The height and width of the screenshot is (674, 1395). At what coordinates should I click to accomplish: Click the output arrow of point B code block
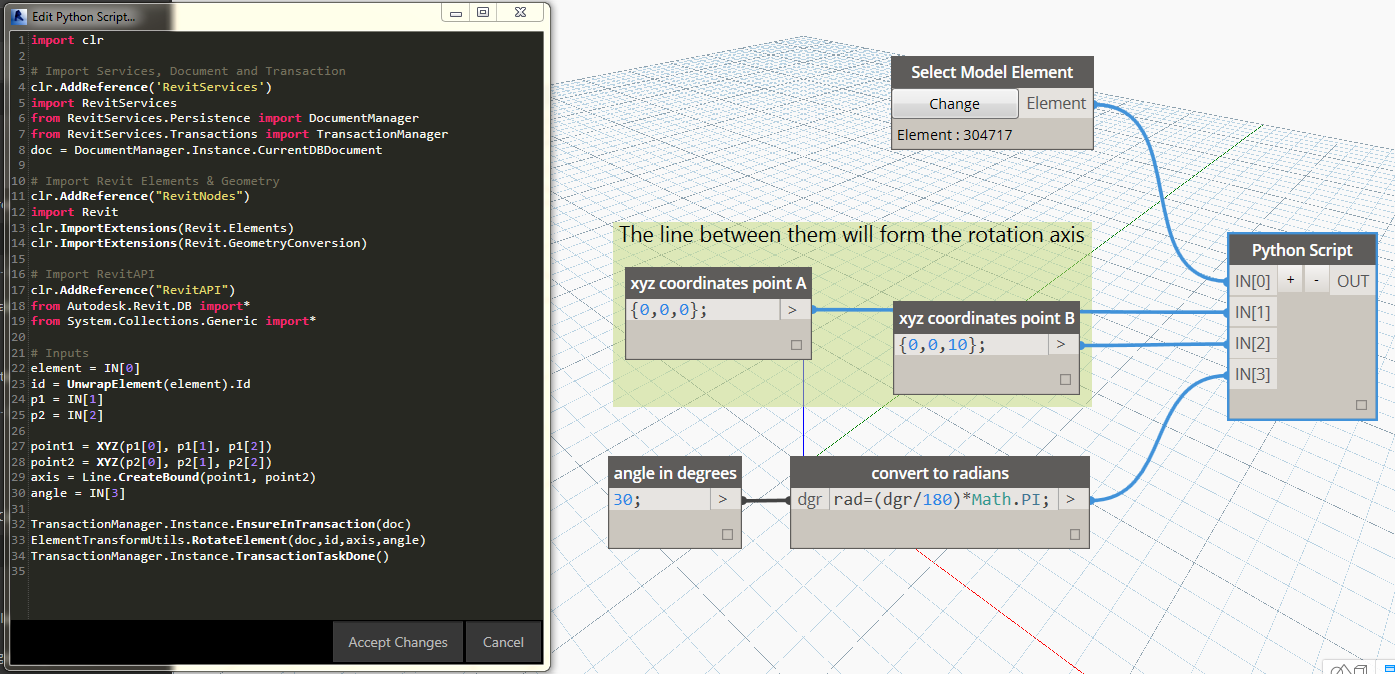coord(1061,345)
